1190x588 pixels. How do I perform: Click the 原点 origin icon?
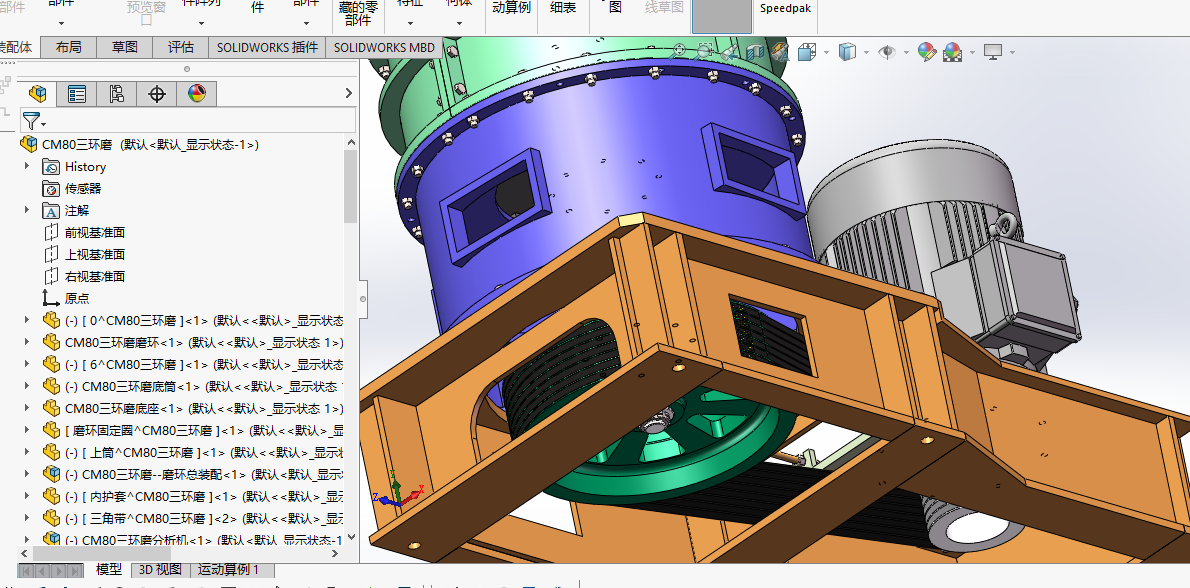click(x=51, y=298)
